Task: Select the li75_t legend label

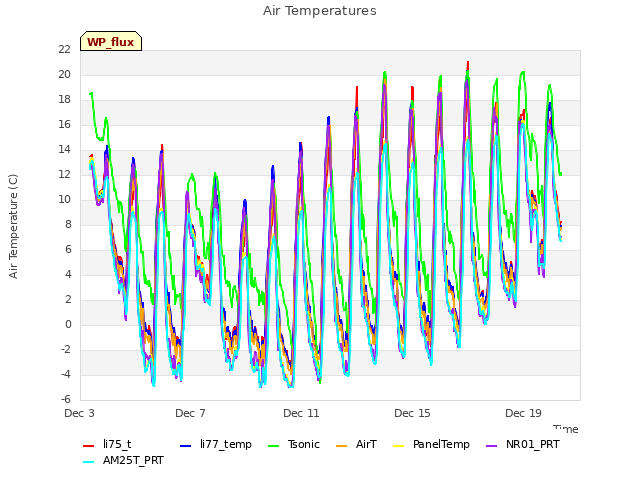Action: point(117,444)
